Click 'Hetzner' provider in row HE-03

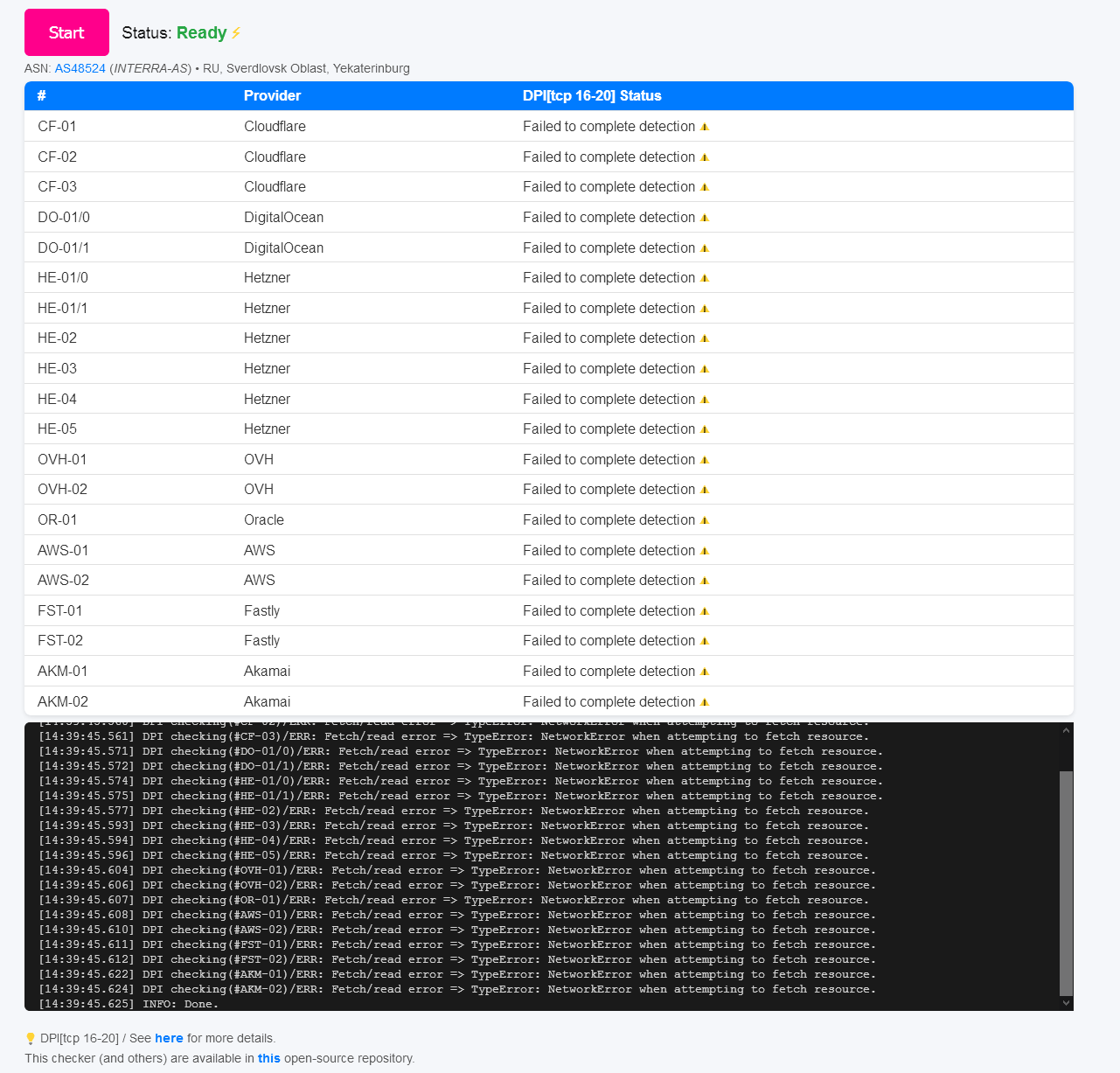point(267,369)
